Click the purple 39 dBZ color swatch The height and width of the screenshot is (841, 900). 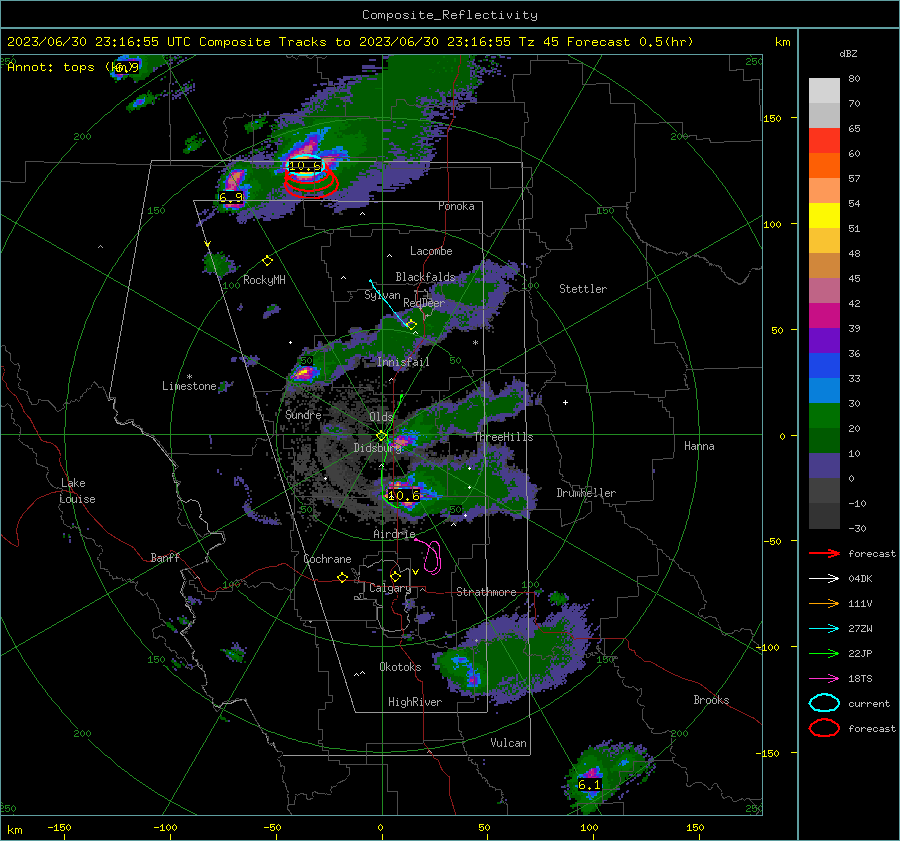click(x=824, y=341)
